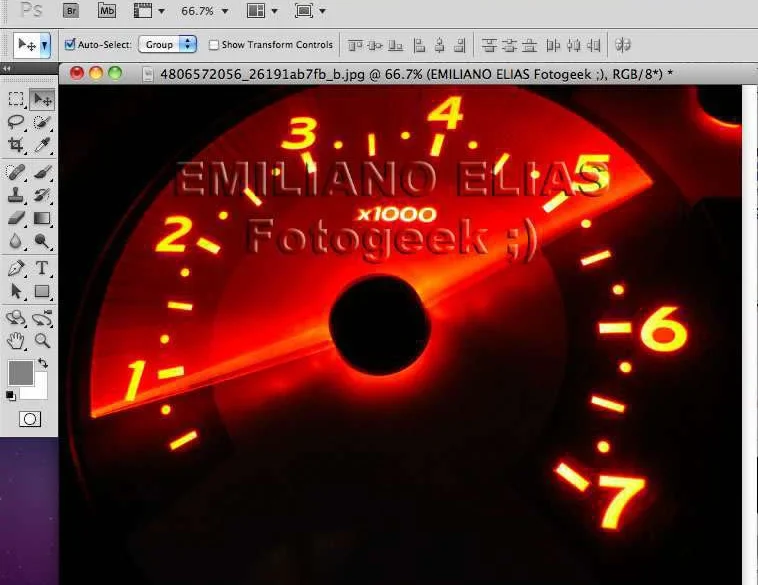Click the document proxy file icon
This screenshot has width=758, height=585.
[x=148, y=74]
